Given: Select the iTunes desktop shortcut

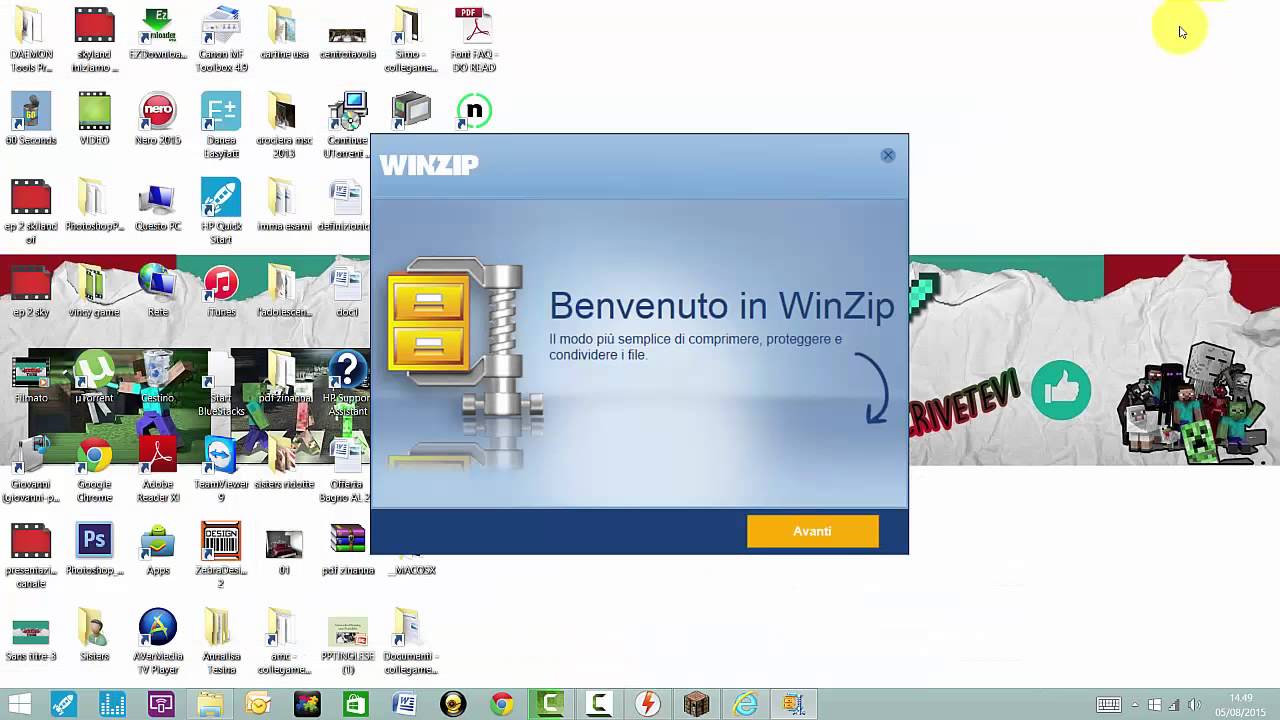Looking at the screenshot, I should coord(221,291).
